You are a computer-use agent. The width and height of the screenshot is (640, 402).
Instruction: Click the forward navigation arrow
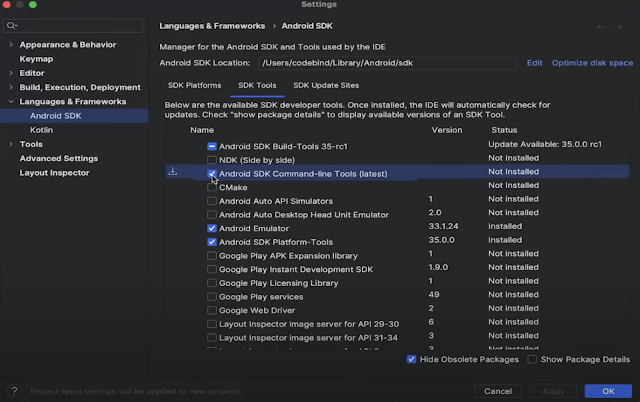pyautogui.click(x=622, y=27)
